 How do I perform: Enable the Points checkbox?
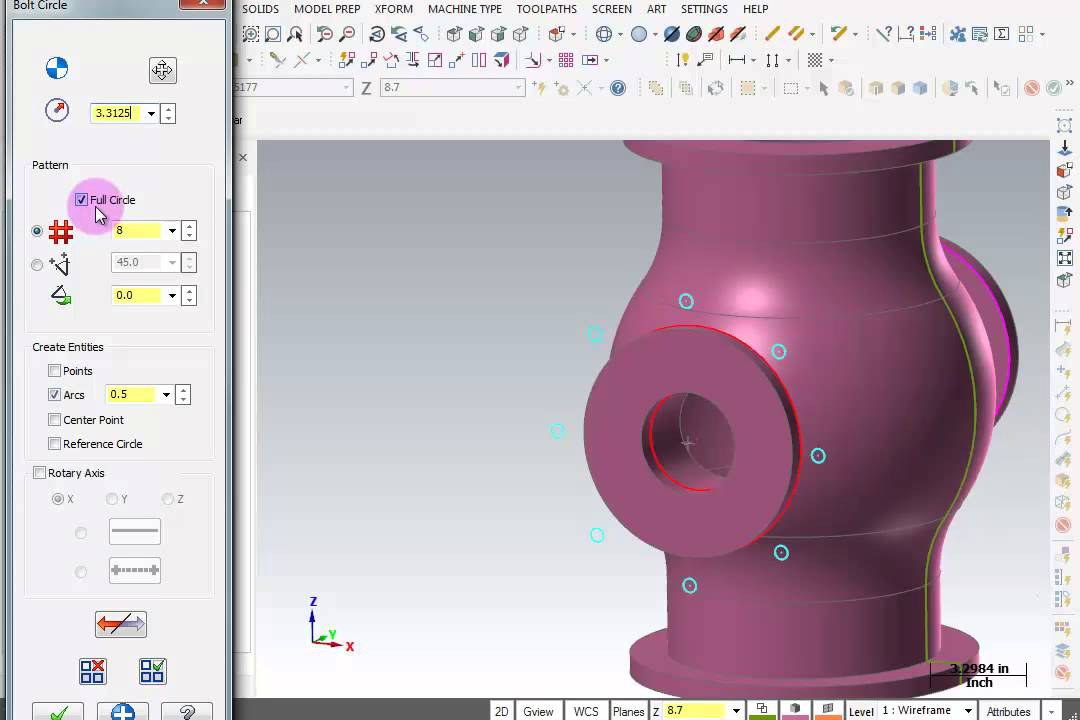click(54, 371)
